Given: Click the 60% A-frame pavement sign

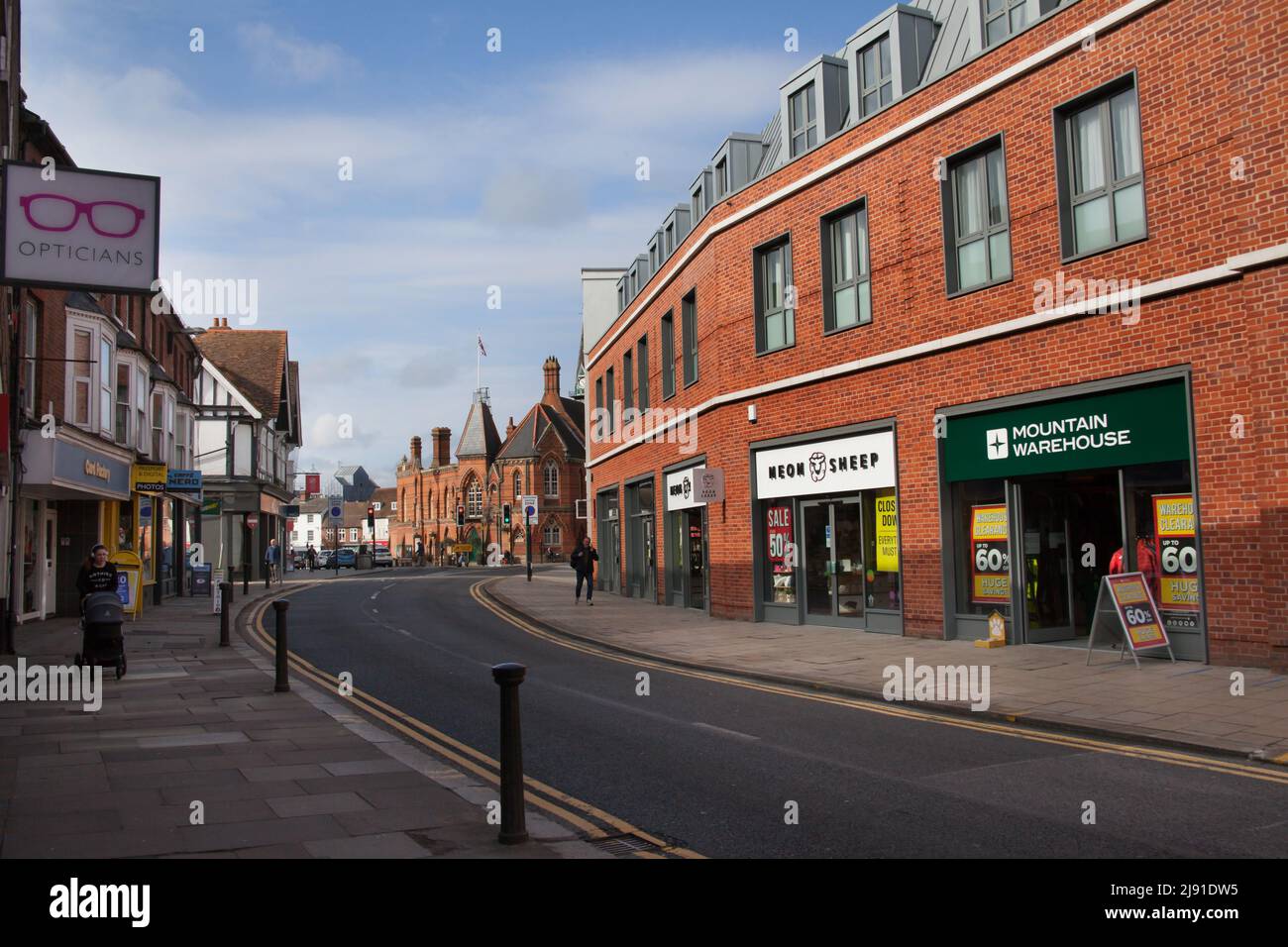Looking at the screenshot, I should [x=1128, y=619].
